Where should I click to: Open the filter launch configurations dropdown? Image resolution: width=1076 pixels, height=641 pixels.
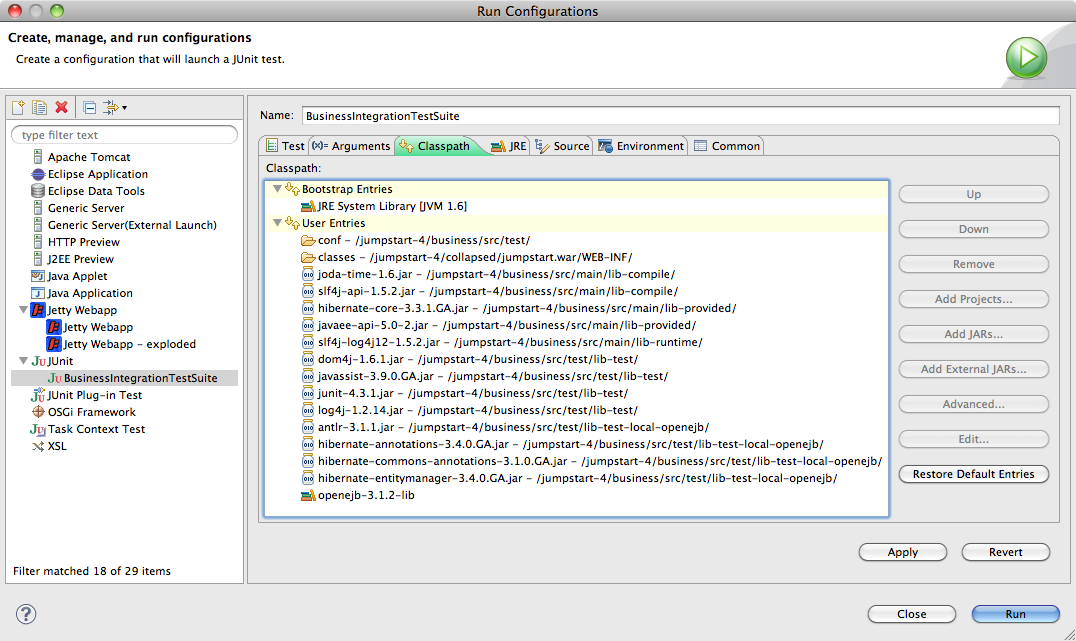(115, 107)
